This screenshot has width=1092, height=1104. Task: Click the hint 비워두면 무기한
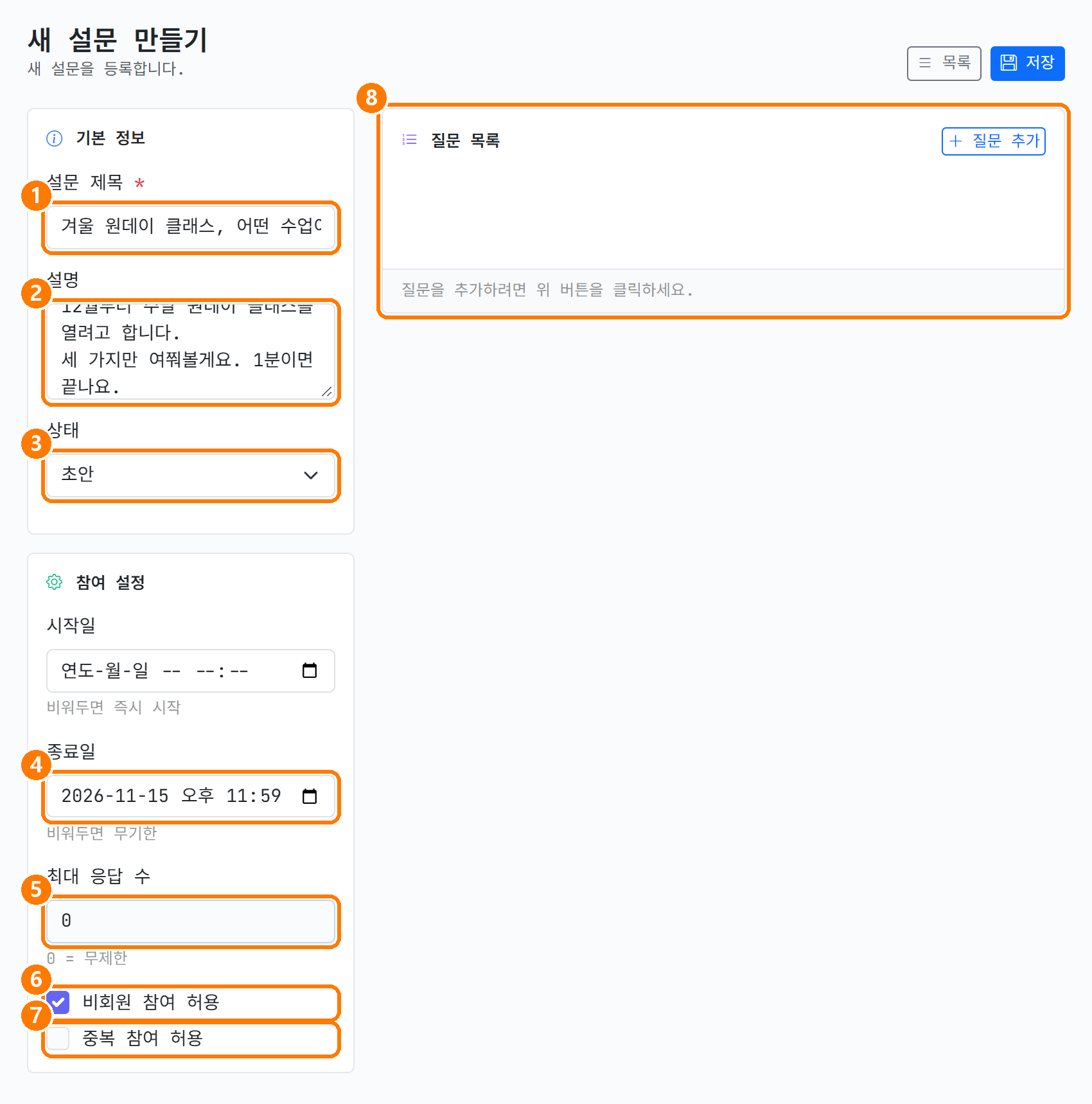[x=102, y=833]
